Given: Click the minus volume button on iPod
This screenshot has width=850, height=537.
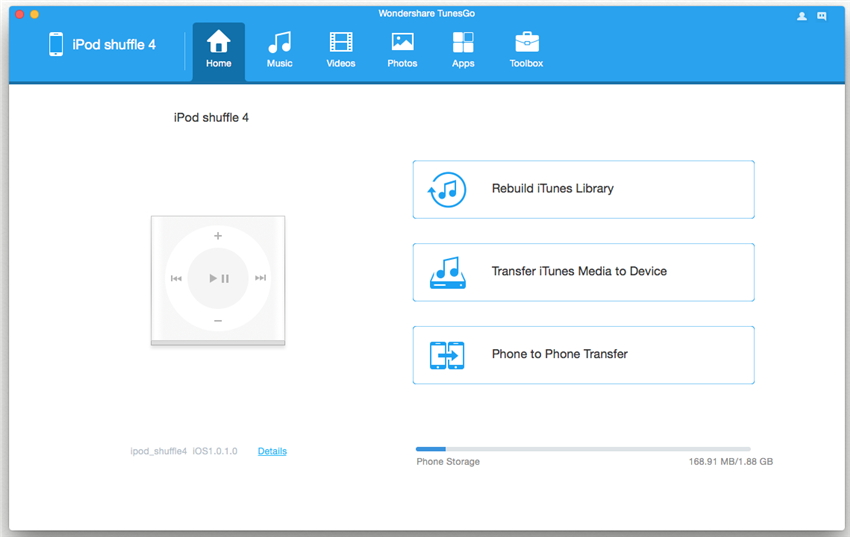Looking at the screenshot, I should point(218,321).
